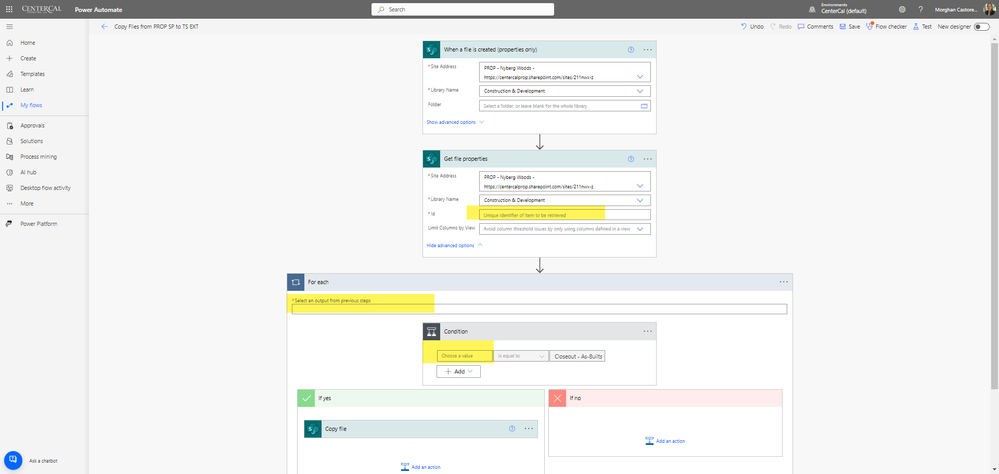Open ellipsis menu on the For each card
This screenshot has height=474, width=999.
(784, 282)
